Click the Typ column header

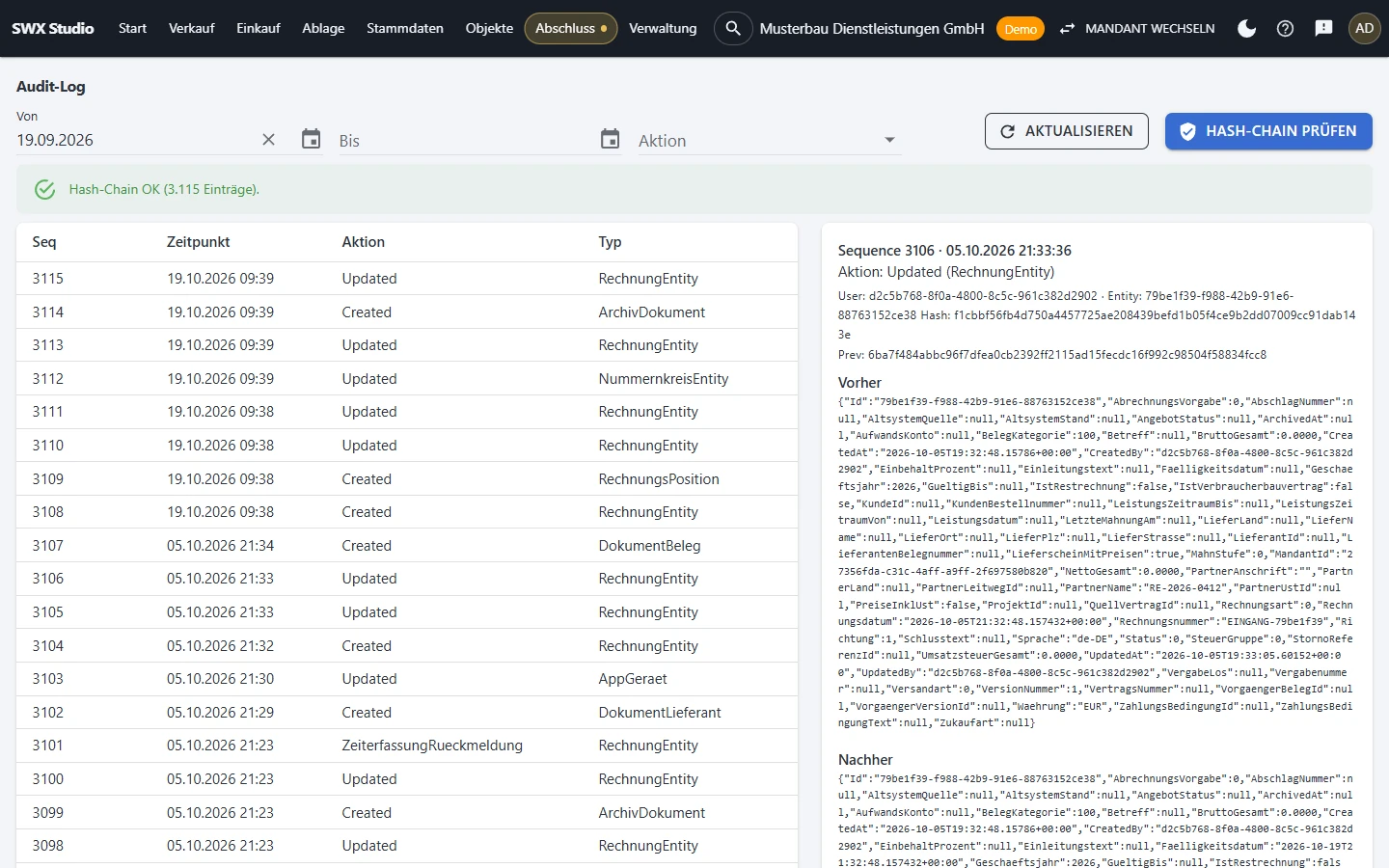610,242
